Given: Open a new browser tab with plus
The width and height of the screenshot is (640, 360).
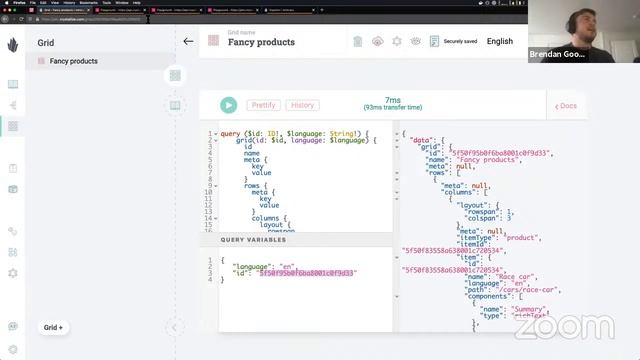Looking at the screenshot, I should pos(322,10).
